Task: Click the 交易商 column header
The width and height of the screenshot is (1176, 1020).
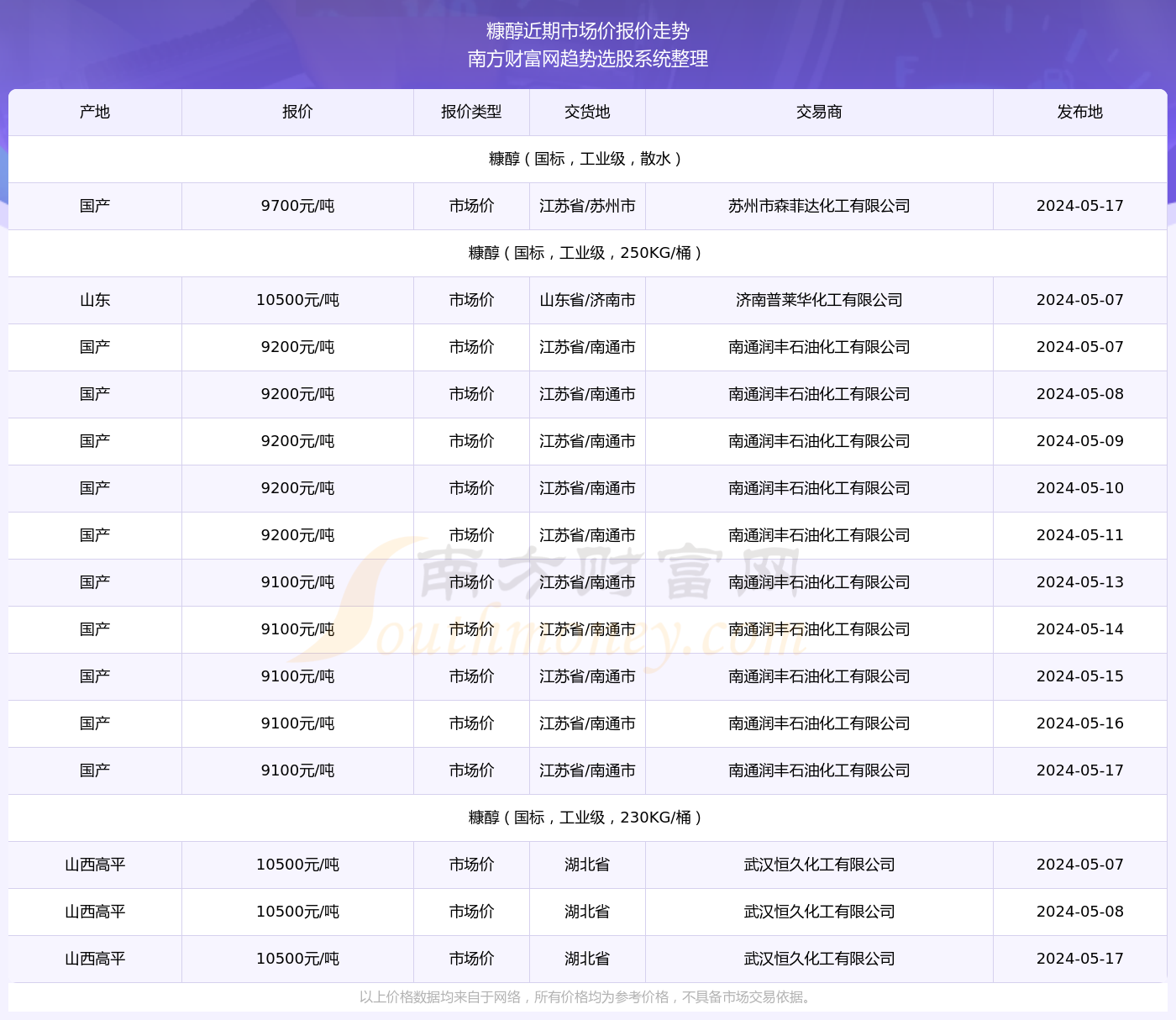Action: pos(819,112)
